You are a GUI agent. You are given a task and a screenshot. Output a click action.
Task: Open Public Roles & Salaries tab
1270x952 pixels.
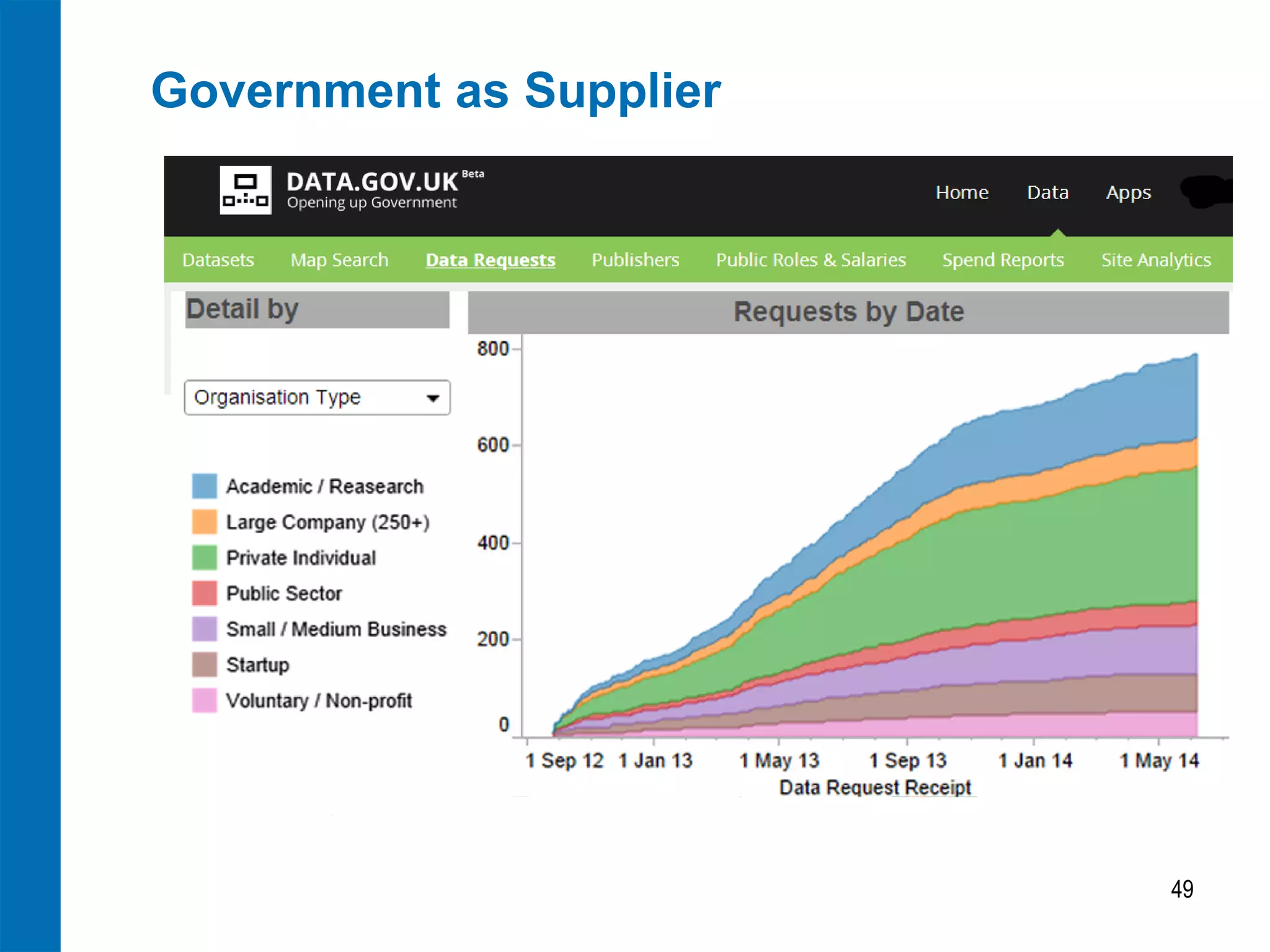(x=811, y=260)
